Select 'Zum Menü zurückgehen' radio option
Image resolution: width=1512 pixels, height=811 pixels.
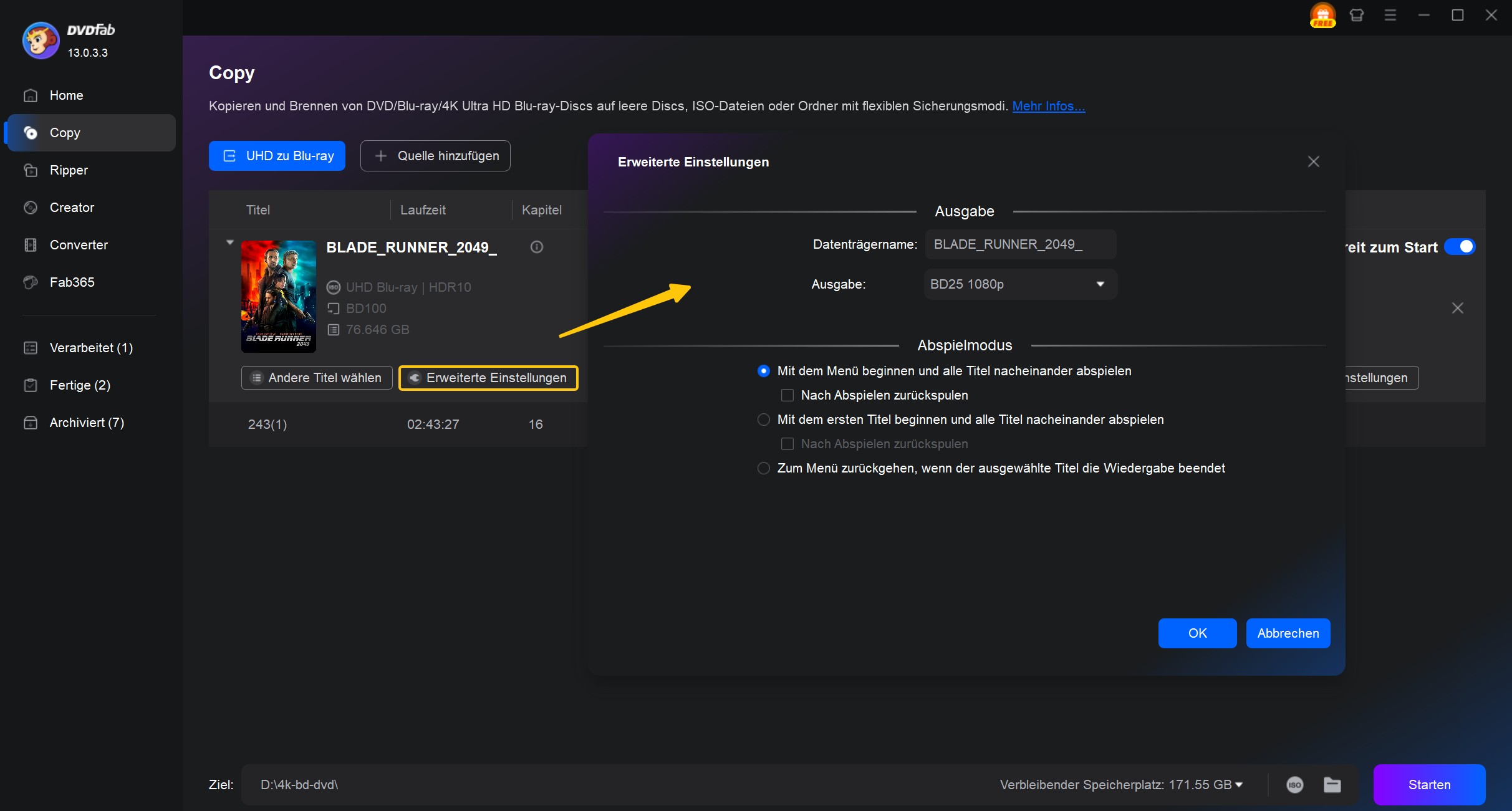click(x=764, y=468)
